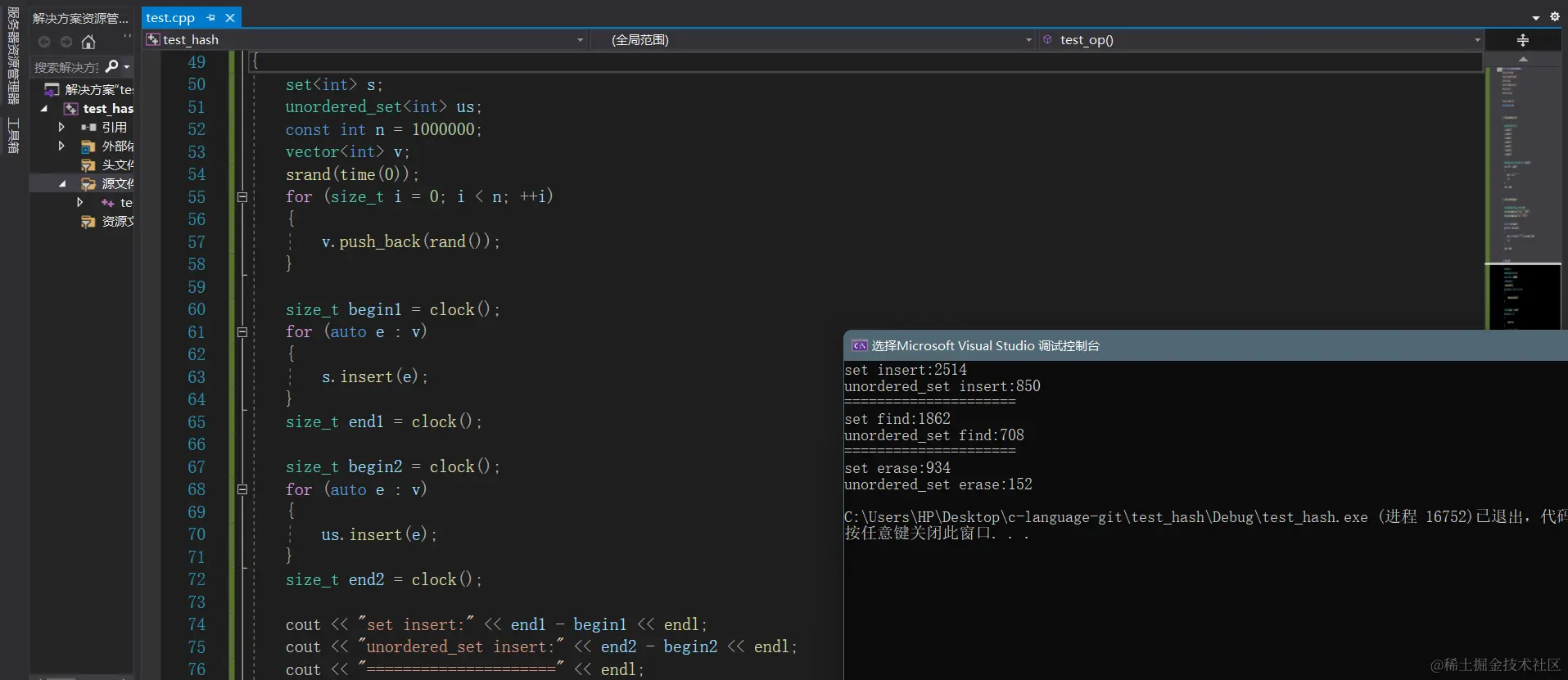Collapse the test_has project node

(x=44, y=109)
